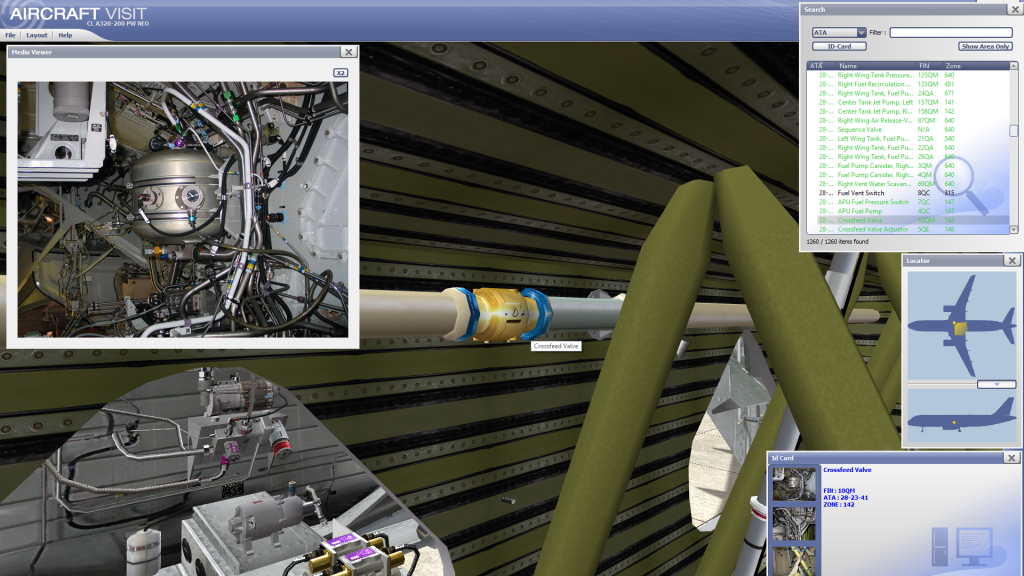Open the first Id Card photo thumbnail
The image size is (1024, 576).
click(x=793, y=485)
